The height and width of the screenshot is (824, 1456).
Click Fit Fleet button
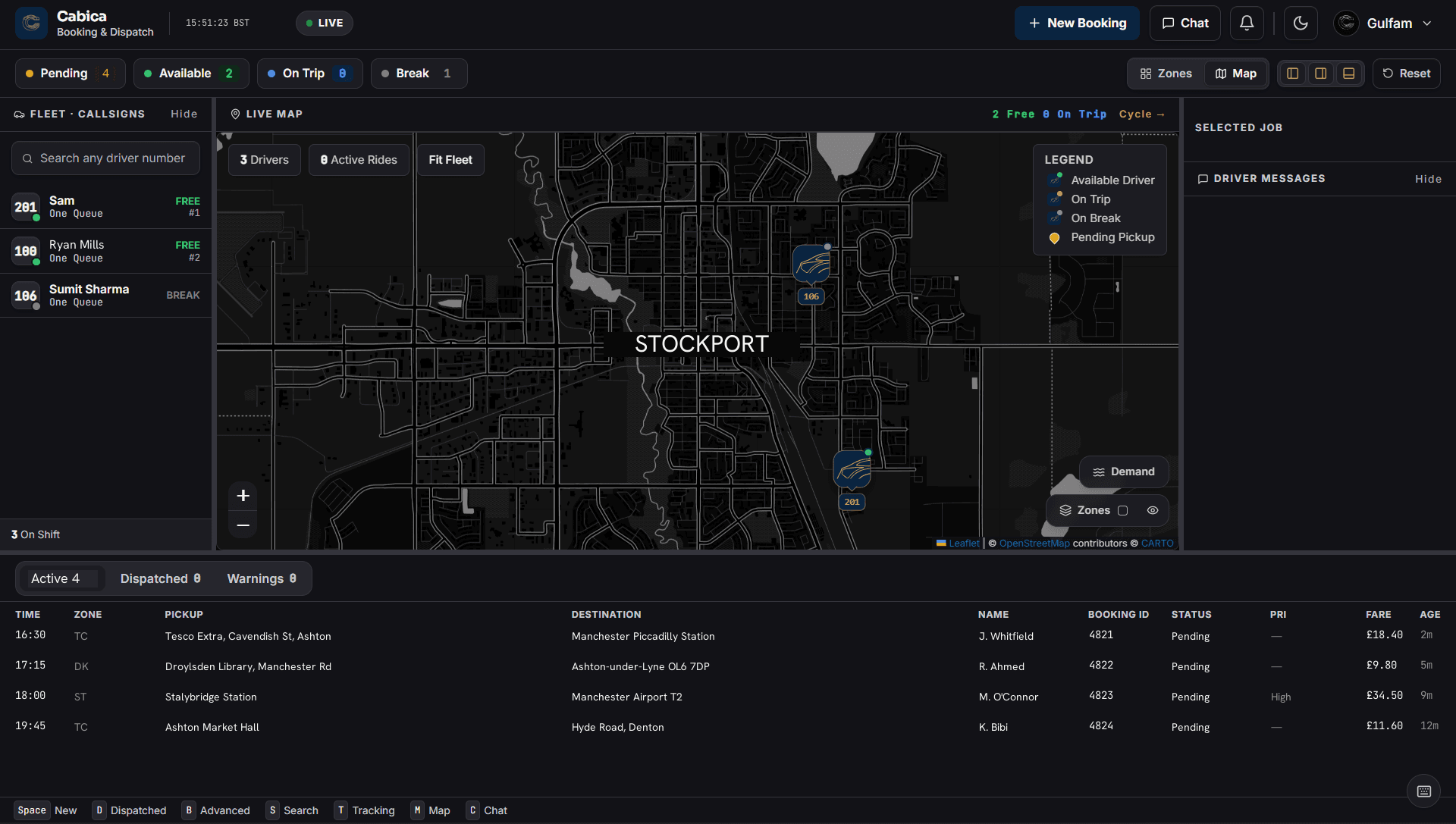pyautogui.click(x=450, y=160)
